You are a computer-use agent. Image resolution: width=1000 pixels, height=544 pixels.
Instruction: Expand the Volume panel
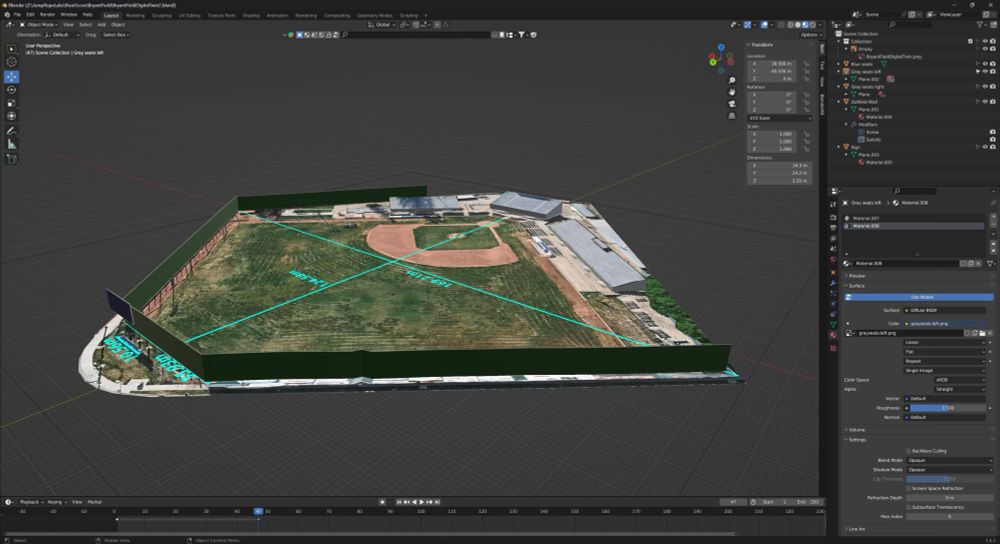tap(856, 430)
